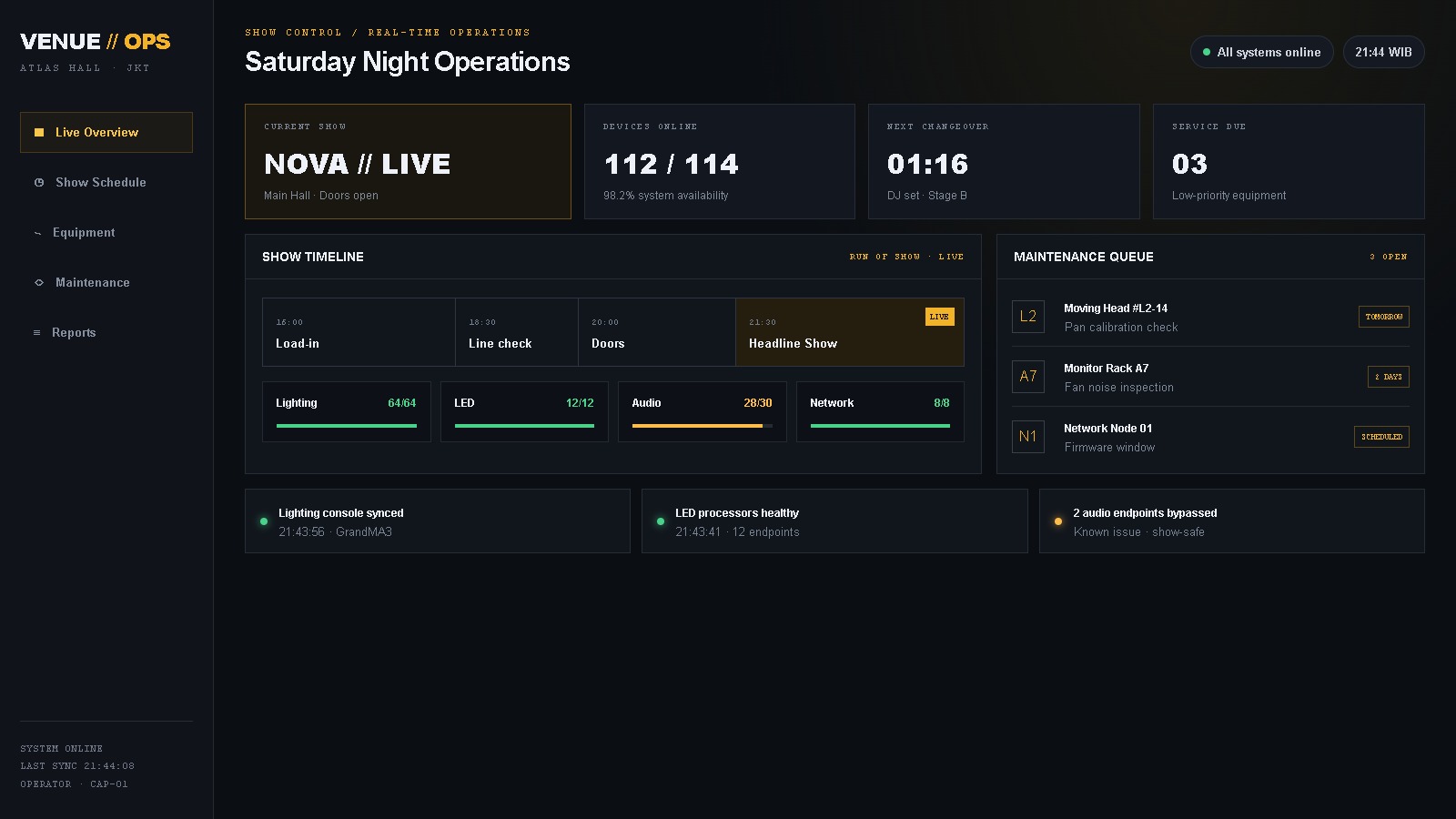Click Moving Head #L2-14 title
This screenshot has height=819, width=1456.
(x=1116, y=308)
